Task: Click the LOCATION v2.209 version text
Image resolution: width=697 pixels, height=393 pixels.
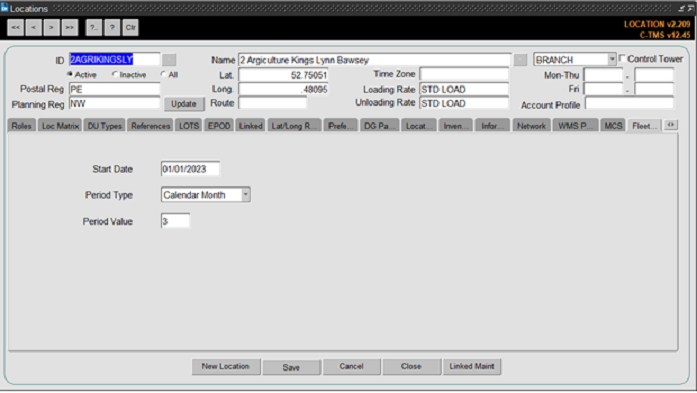Action: pyautogui.click(x=657, y=24)
